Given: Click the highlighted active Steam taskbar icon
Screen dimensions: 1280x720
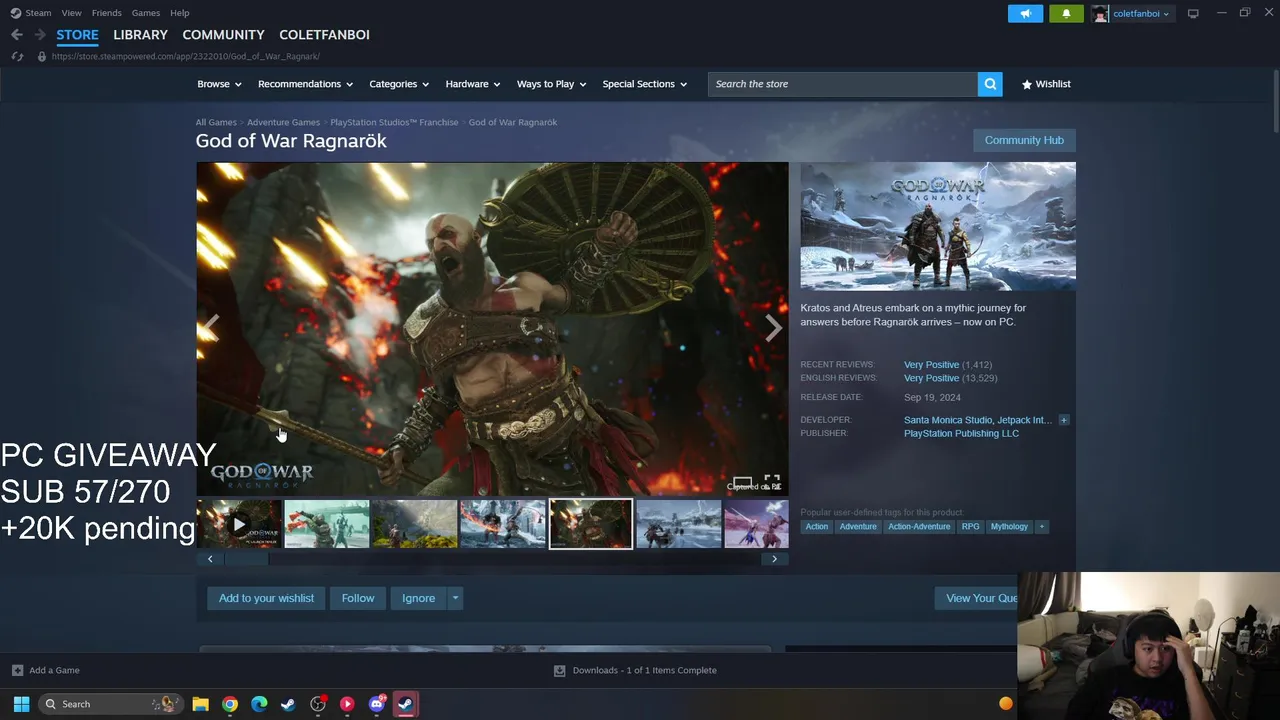Looking at the screenshot, I should click(406, 704).
